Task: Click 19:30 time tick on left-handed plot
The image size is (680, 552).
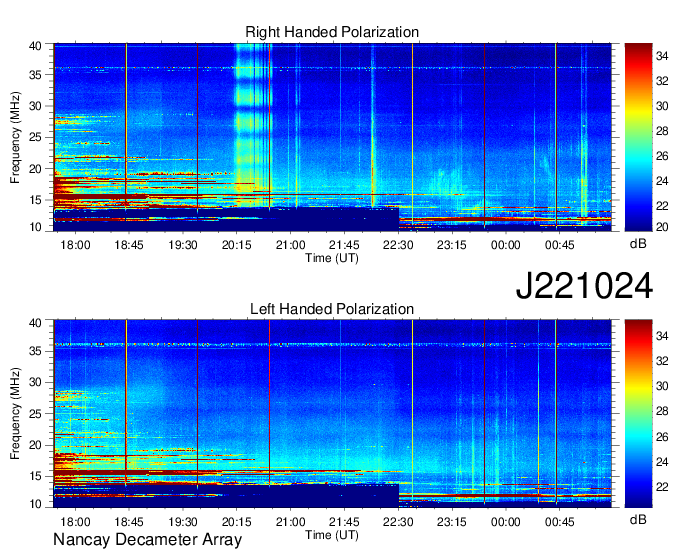Action: click(x=183, y=522)
